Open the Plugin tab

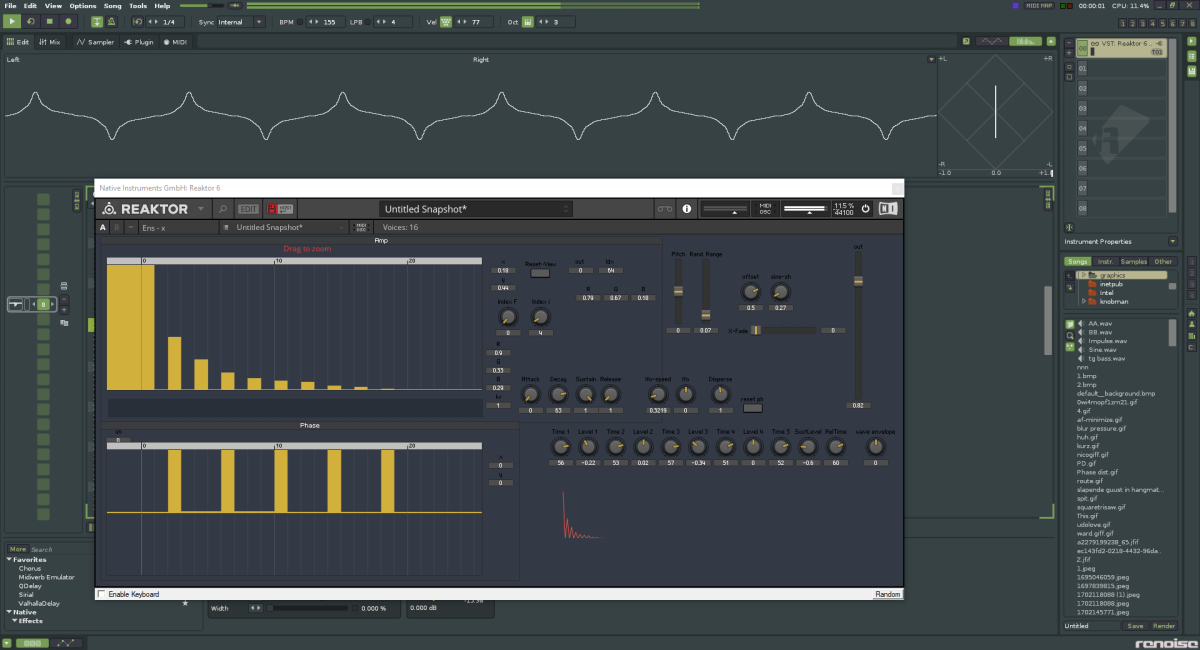tap(138, 42)
